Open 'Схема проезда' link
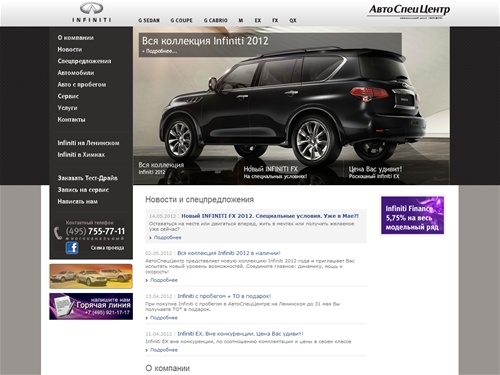The image size is (500, 375). (x=107, y=248)
